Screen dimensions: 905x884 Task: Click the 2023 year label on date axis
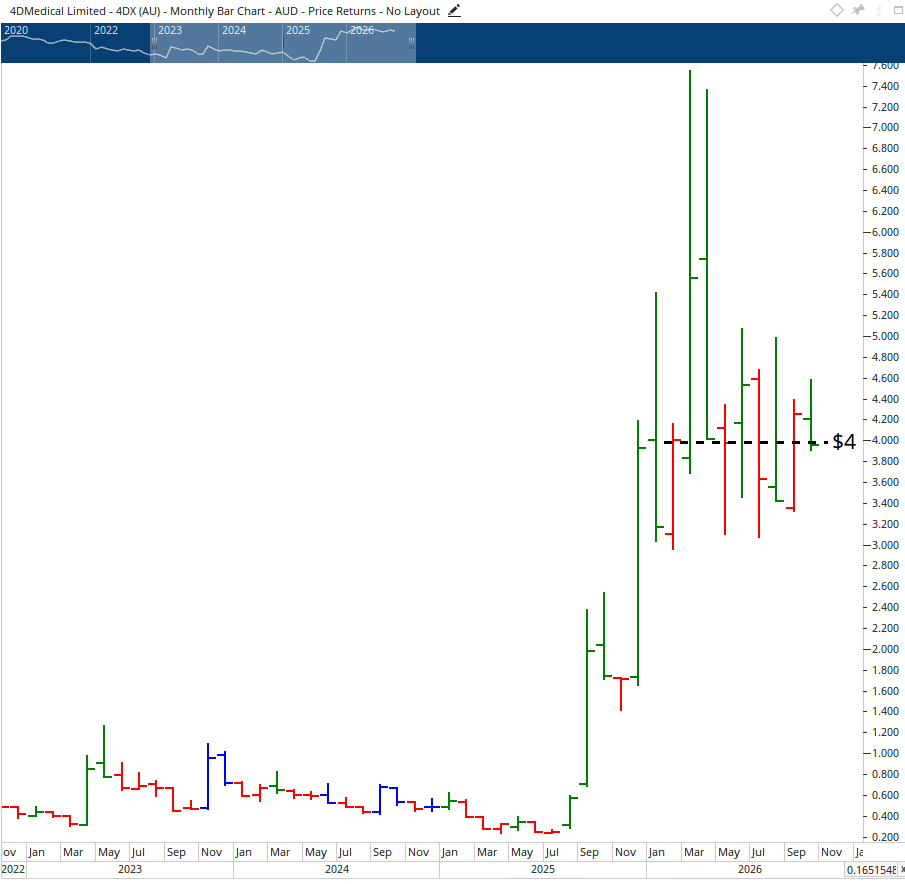pos(130,870)
